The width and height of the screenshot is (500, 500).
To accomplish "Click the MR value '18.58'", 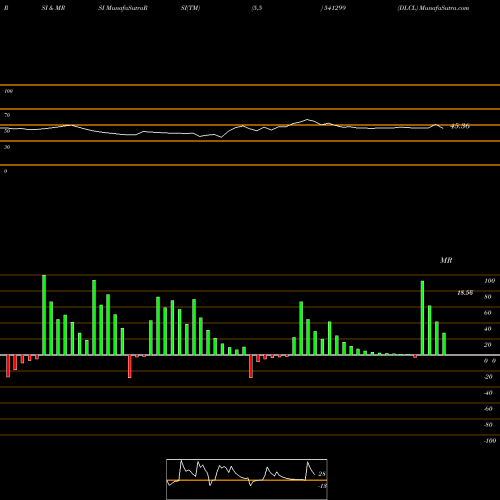I will coord(465,293).
